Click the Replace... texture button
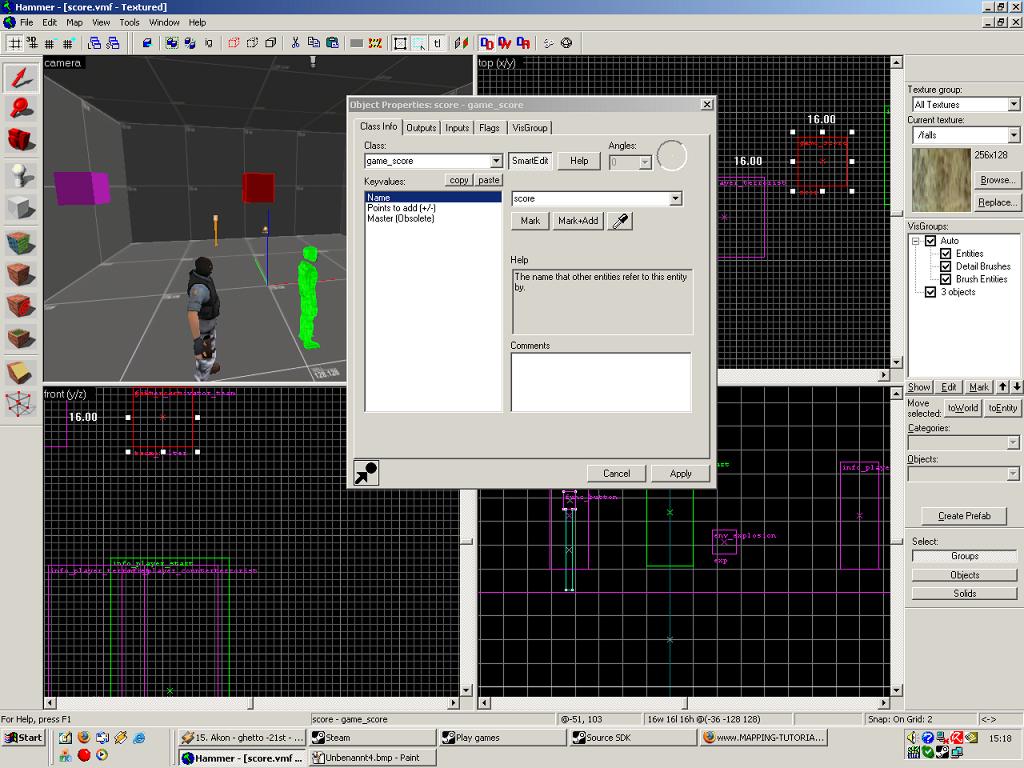 click(997, 202)
